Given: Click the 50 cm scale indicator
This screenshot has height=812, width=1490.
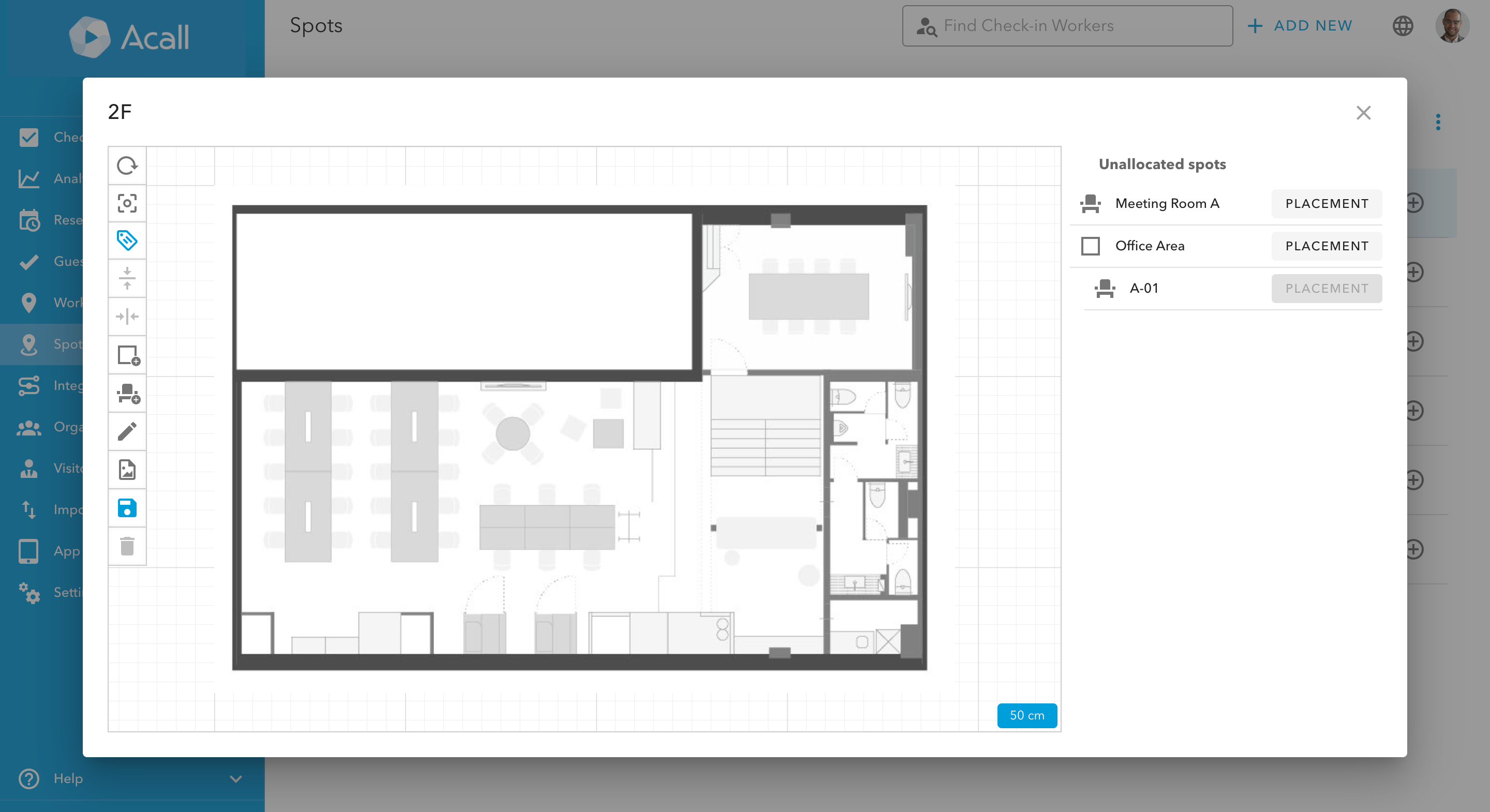Looking at the screenshot, I should pos(1026,715).
